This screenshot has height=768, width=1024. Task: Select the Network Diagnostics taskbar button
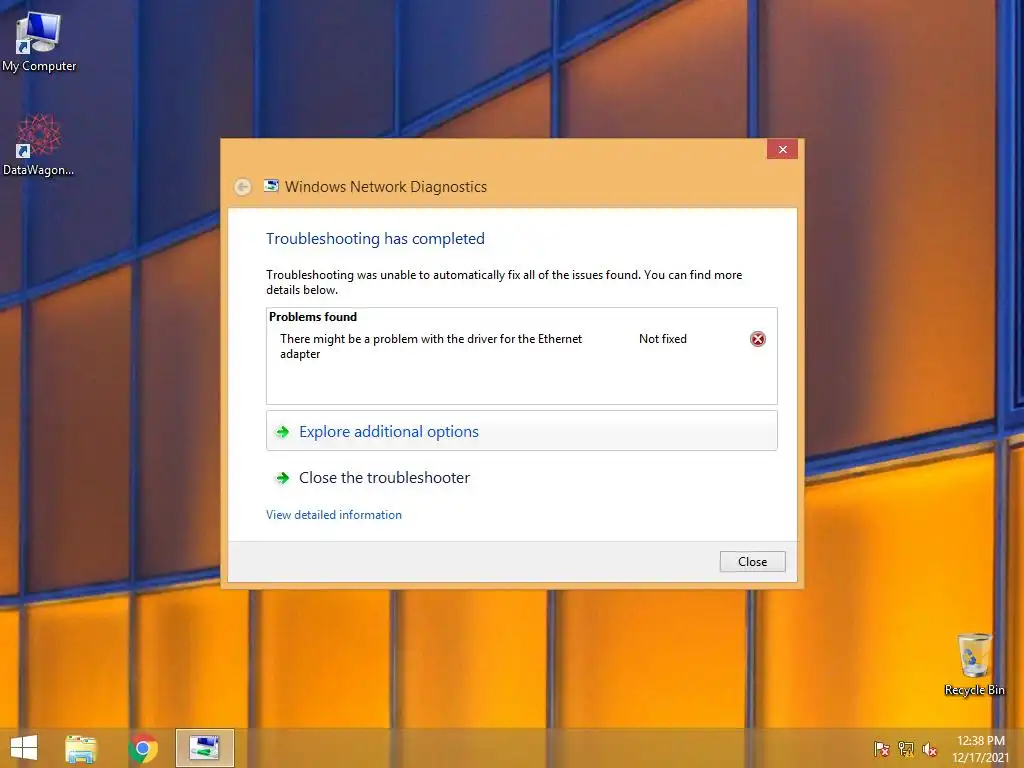[x=204, y=748]
